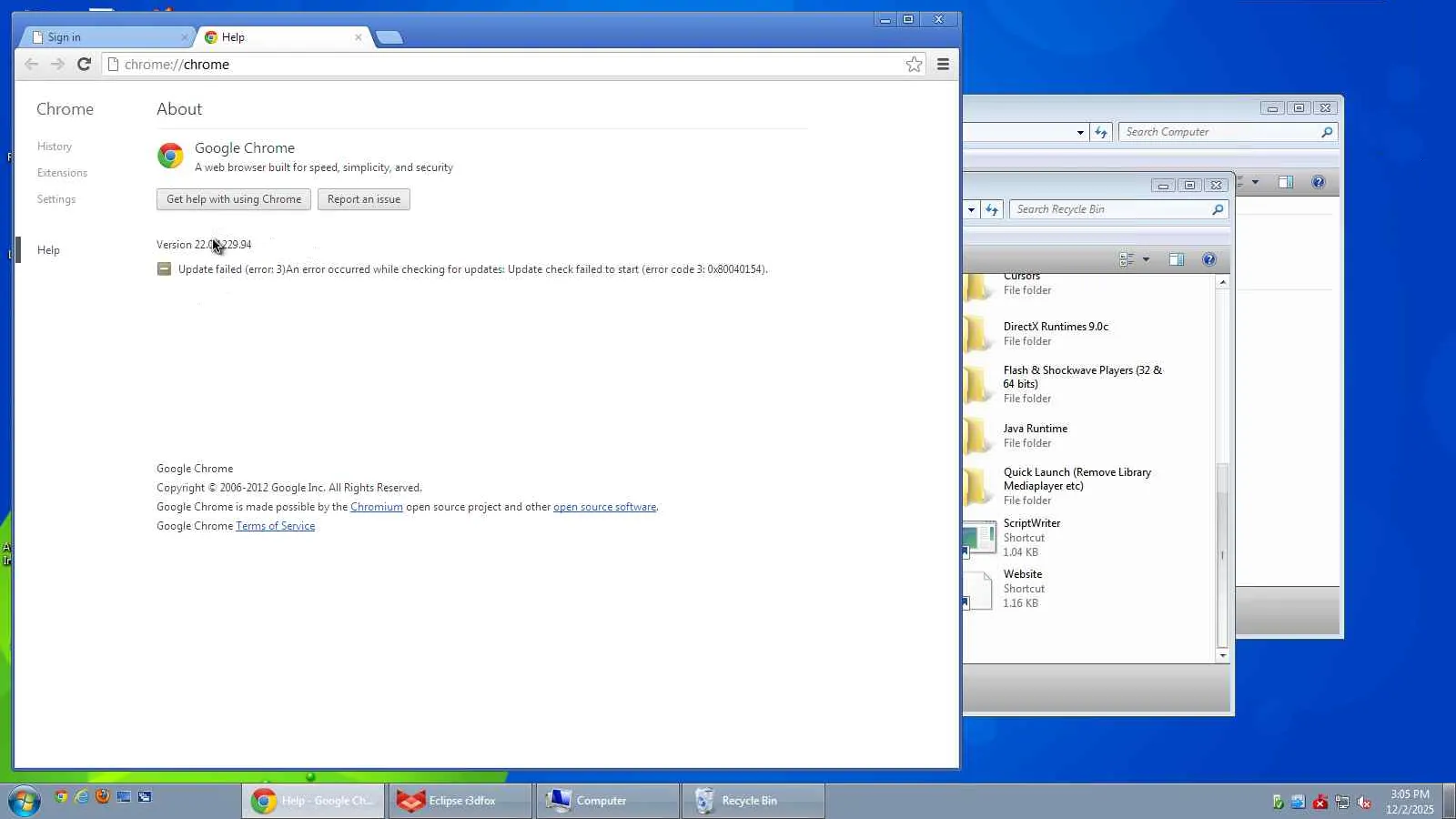Click the taskbar clock showing 3:05 PM
Viewport: 1456px width, 819px height.
[1410, 802]
